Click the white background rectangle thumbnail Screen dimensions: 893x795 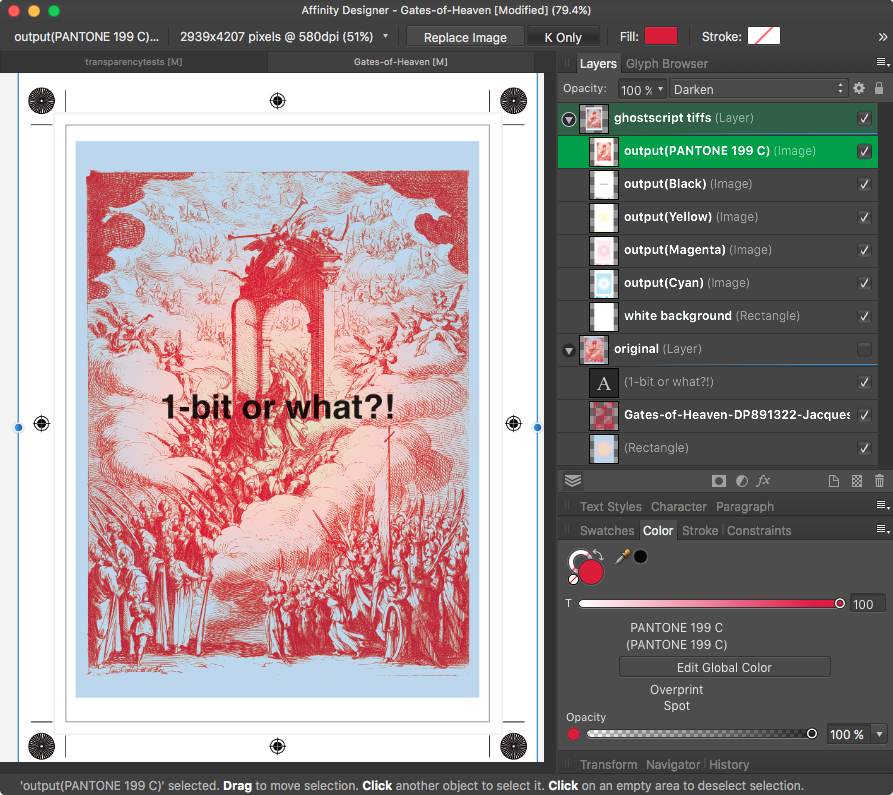(x=604, y=317)
